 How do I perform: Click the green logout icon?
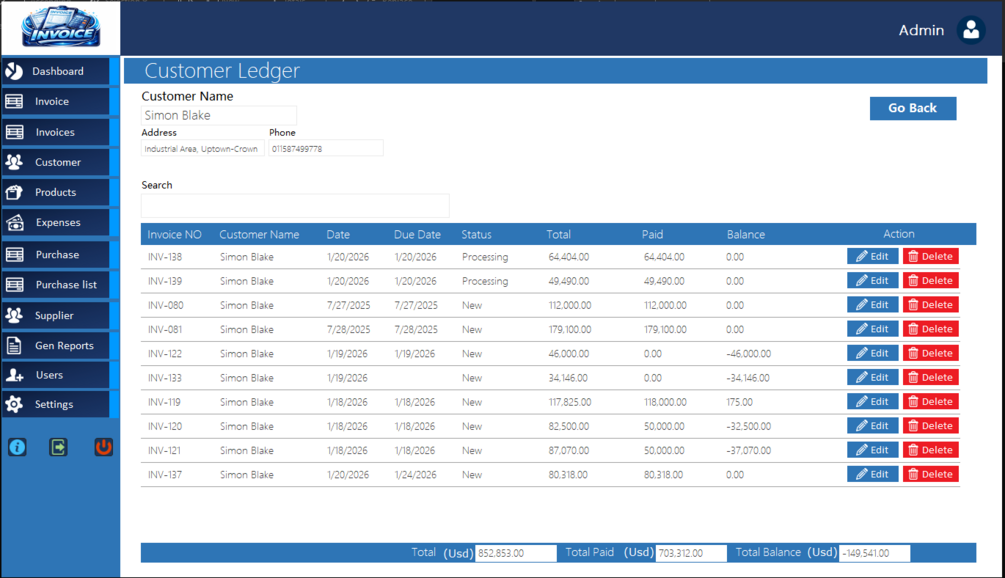coord(58,447)
